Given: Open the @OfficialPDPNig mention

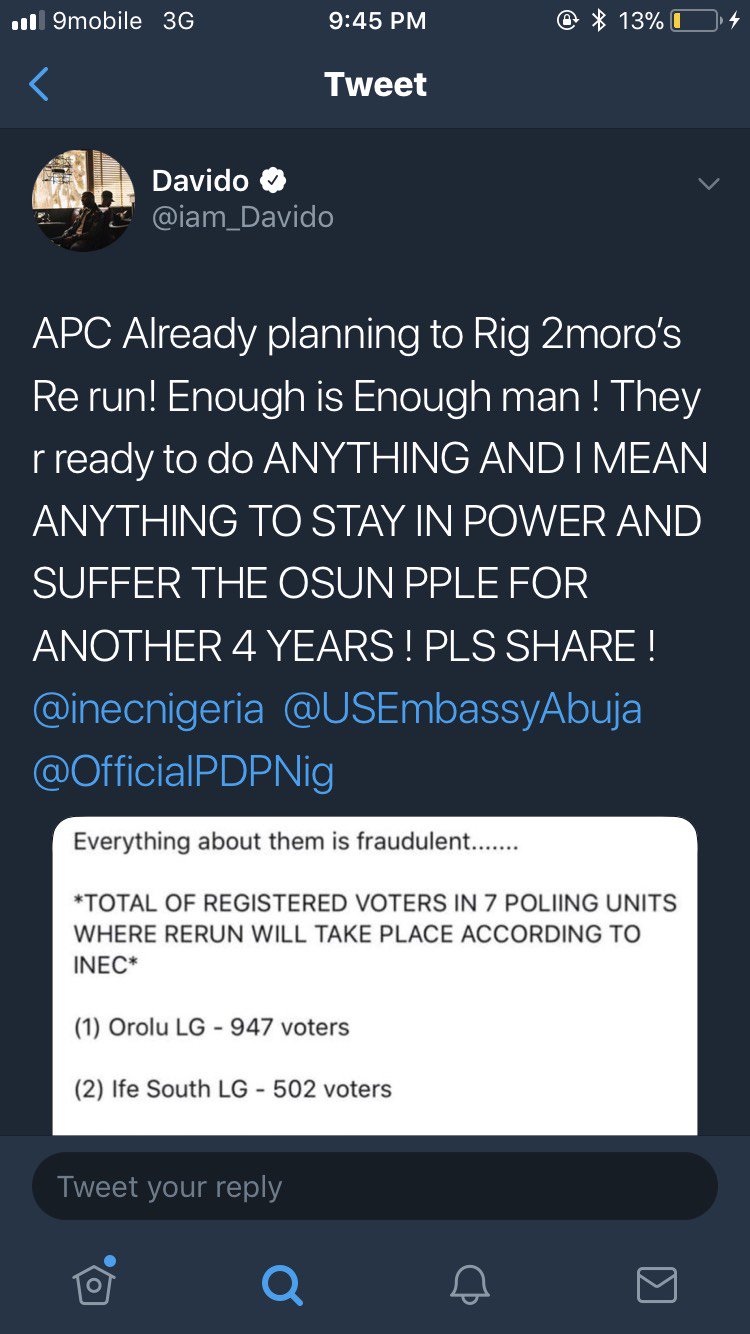Looking at the screenshot, I should tap(183, 771).
